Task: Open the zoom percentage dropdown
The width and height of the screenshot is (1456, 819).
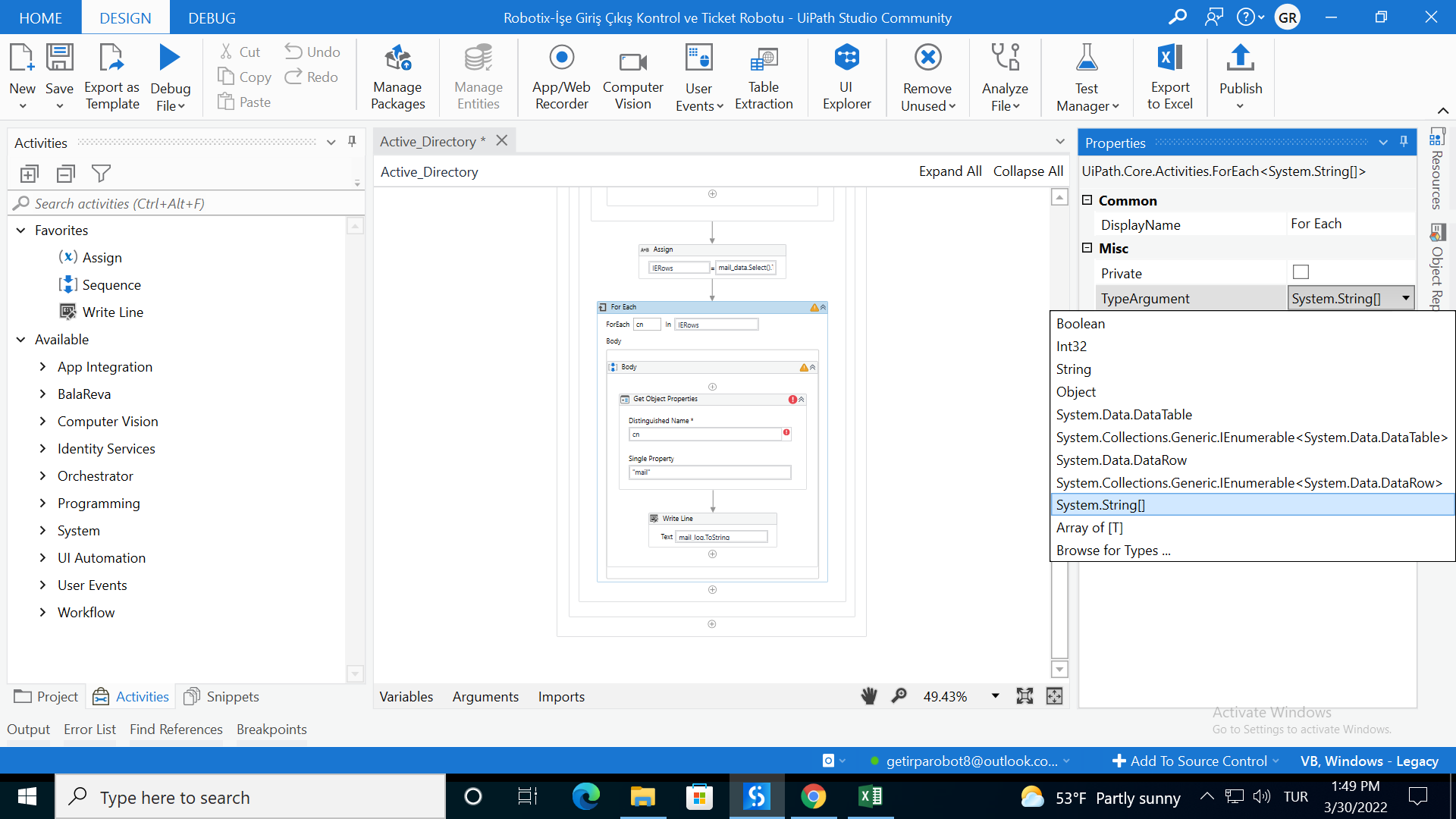Action: pos(995,696)
